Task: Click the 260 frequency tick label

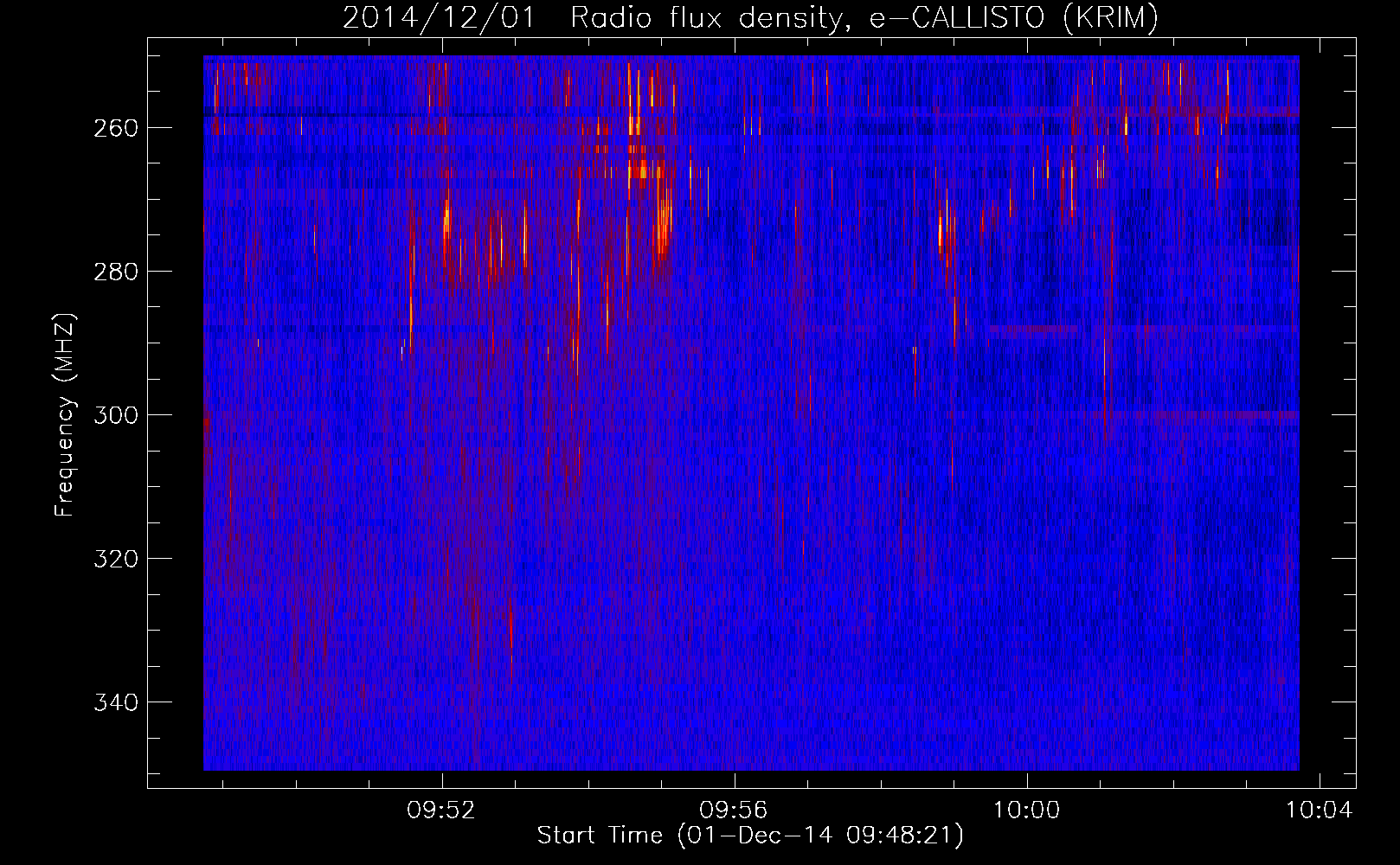Action: point(114,128)
